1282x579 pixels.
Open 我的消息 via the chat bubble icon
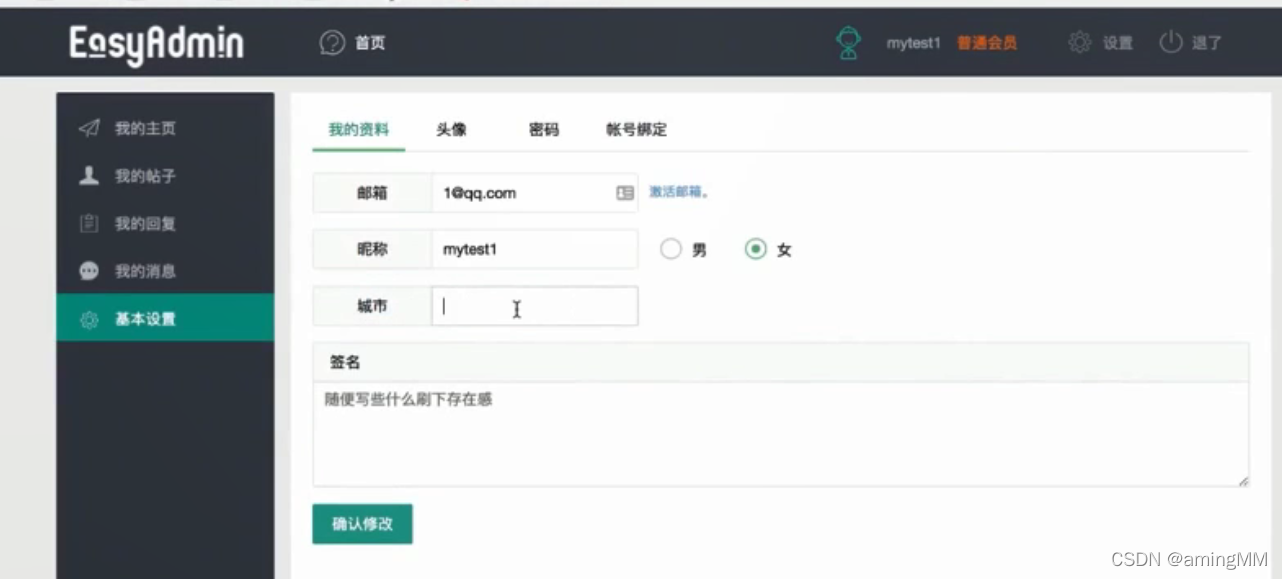pyautogui.click(x=90, y=271)
